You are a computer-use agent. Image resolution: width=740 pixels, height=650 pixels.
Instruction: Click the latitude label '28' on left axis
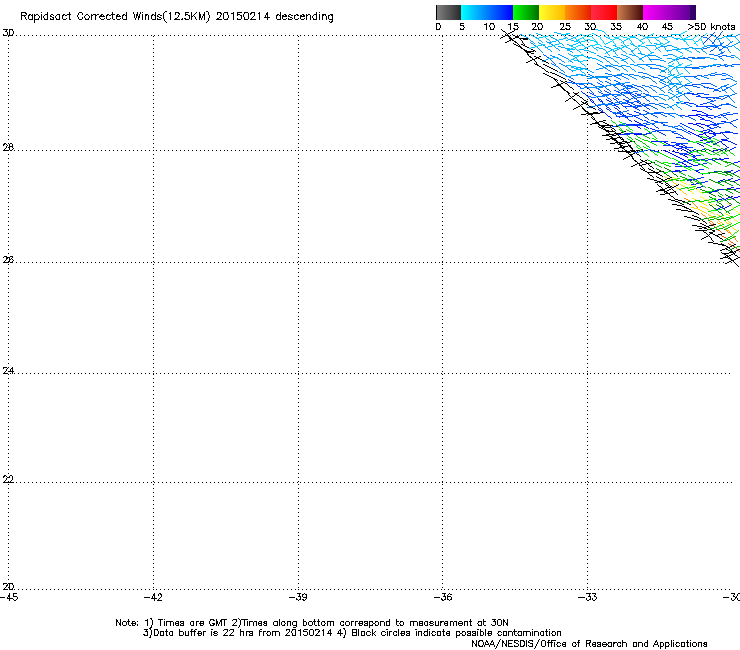coord(8,148)
